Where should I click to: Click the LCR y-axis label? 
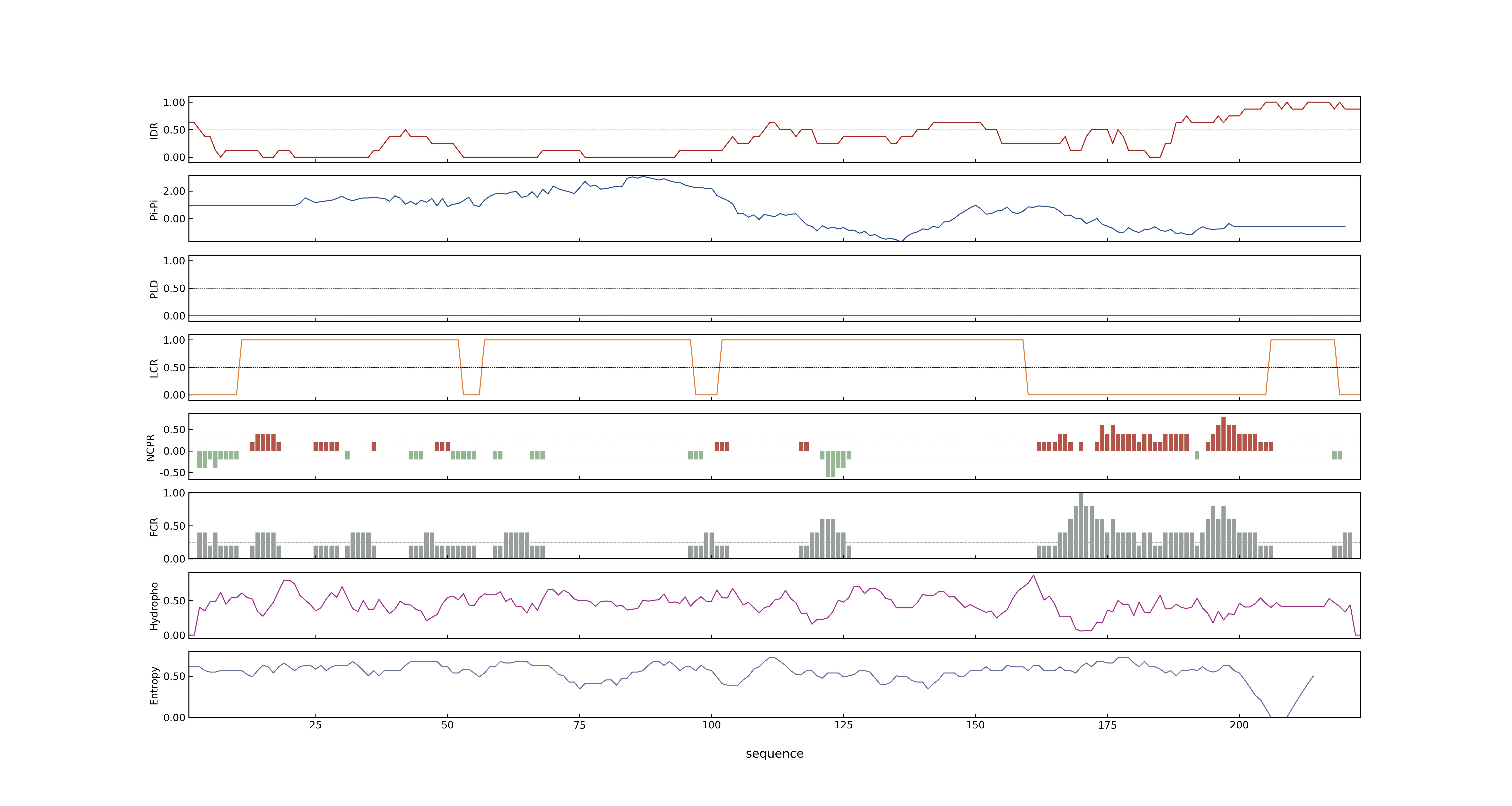(154, 368)
